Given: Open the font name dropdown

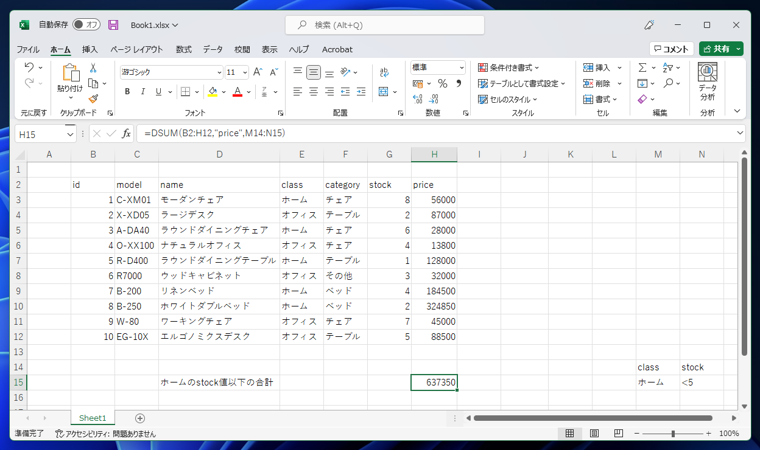Looking at the screenshot, I should coord(219,72).
